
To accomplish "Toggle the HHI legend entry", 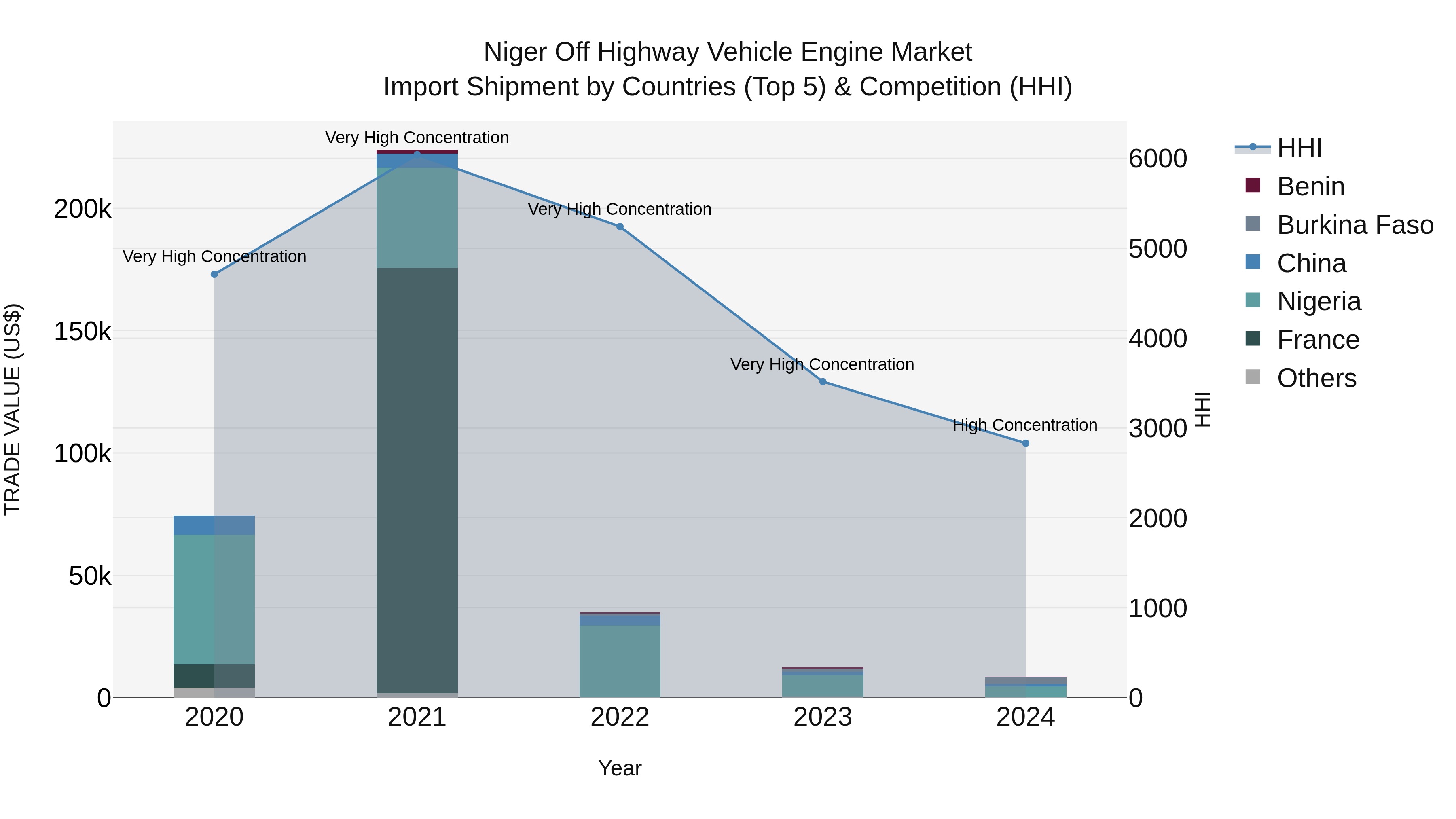I will click(1278, 148).
